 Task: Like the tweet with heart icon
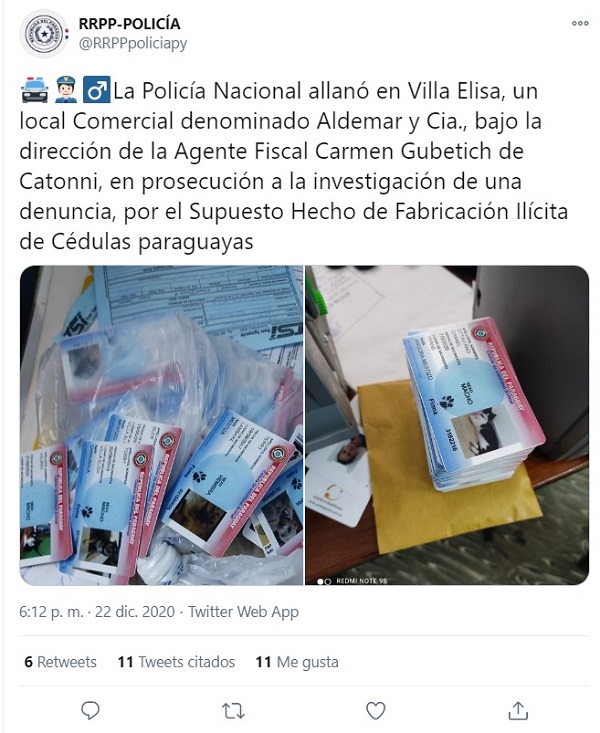click(376, 711)
